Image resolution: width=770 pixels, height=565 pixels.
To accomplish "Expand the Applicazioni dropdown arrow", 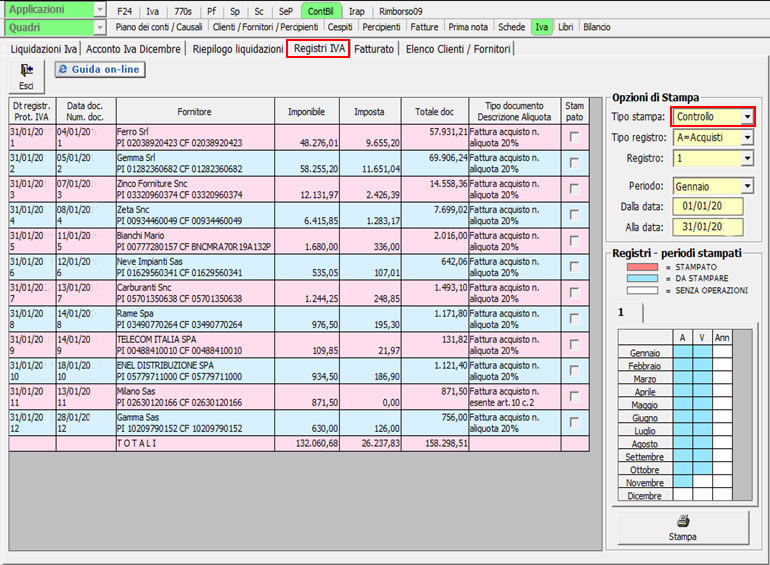I will coord(99,10).
